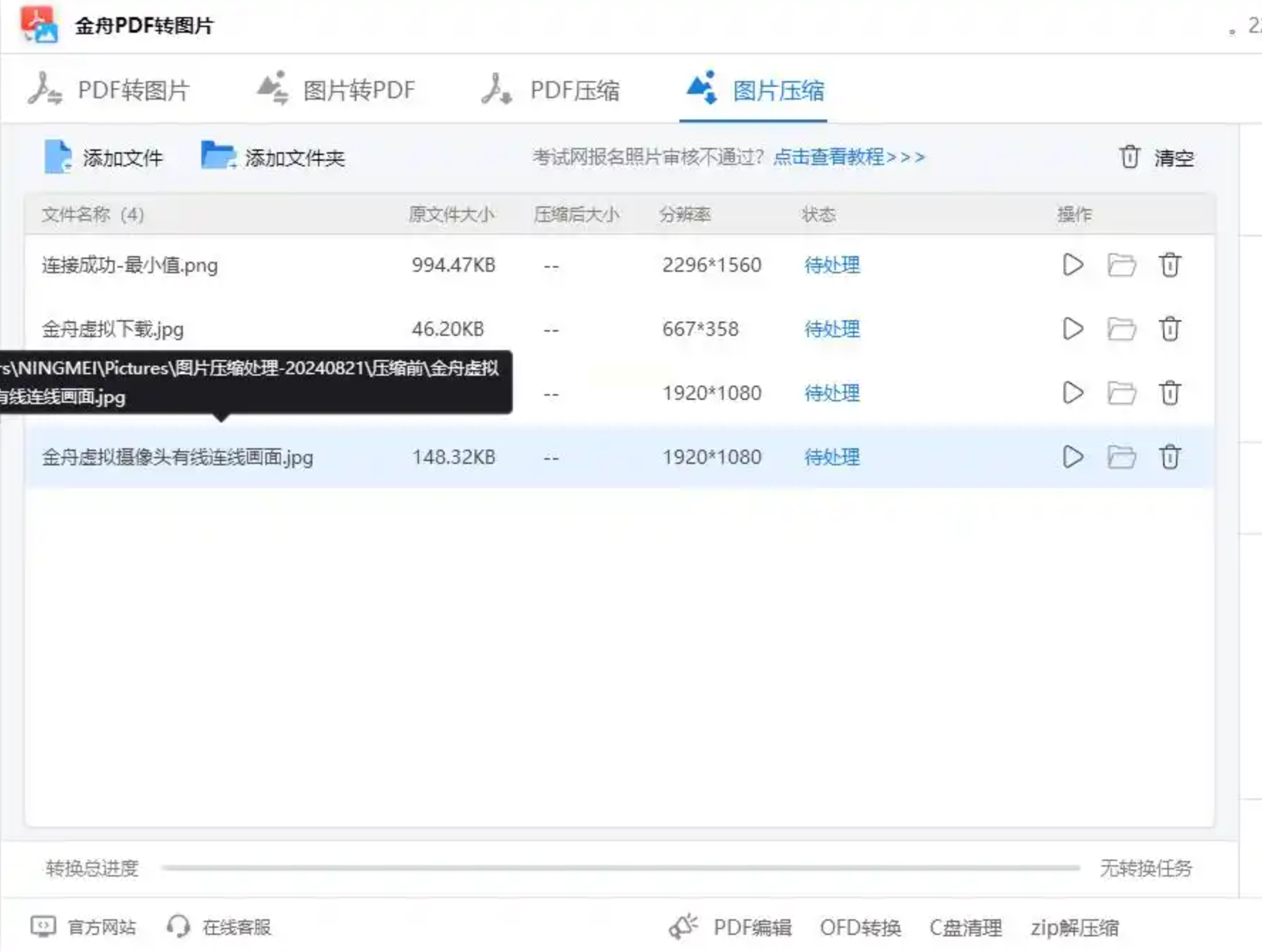
Task: Contact 在线客服 support
Action: pos(219,927)
